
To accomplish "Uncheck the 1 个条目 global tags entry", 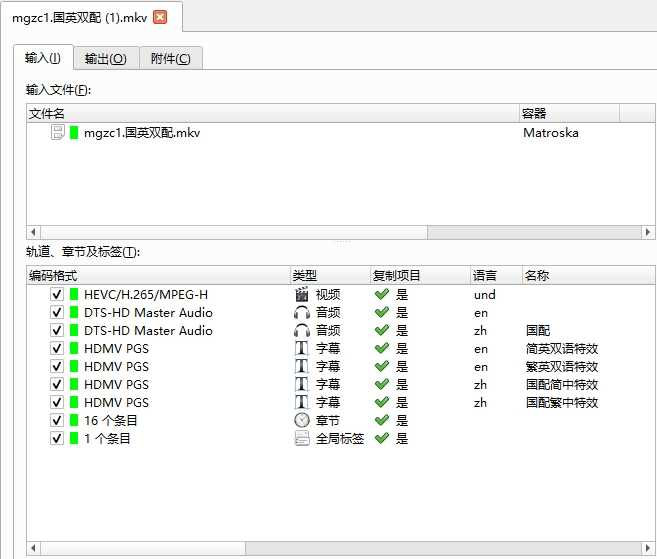I will (x=57, y=438).
